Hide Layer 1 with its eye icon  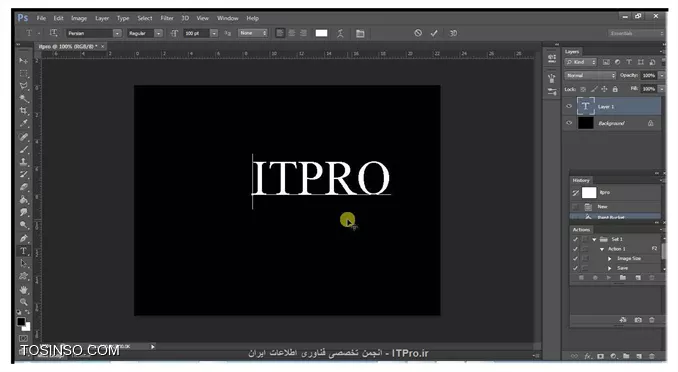point(569,106)
